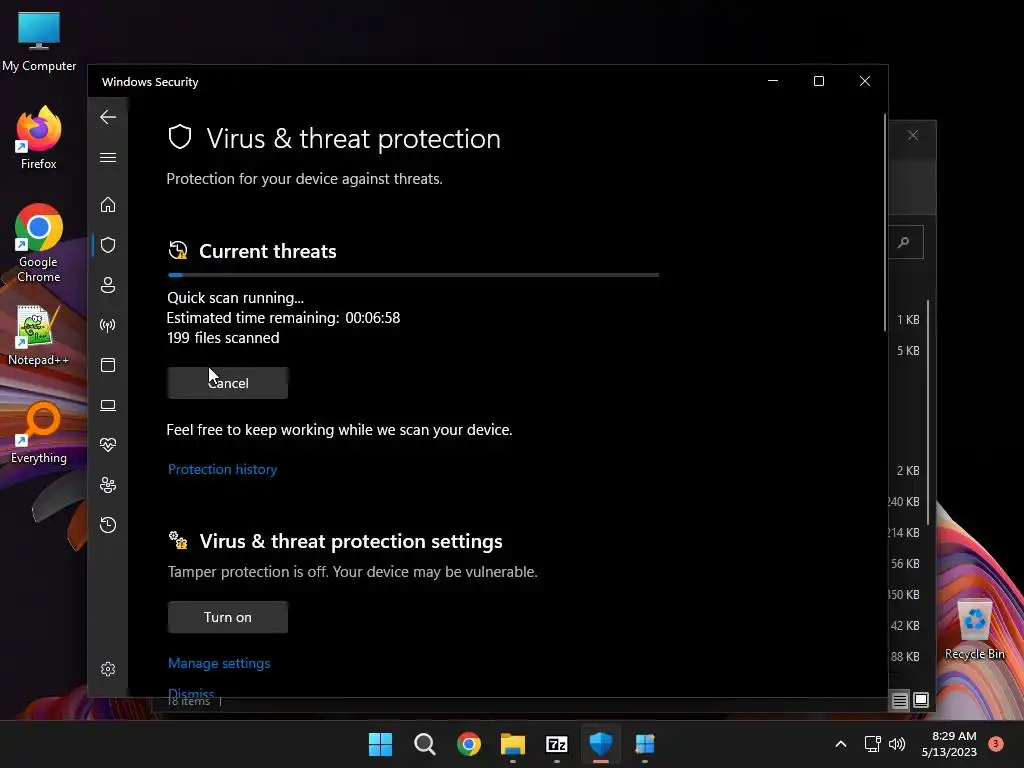
Task: Select Google Chrome desktop shortcut
Action: [x=39, y=243]
